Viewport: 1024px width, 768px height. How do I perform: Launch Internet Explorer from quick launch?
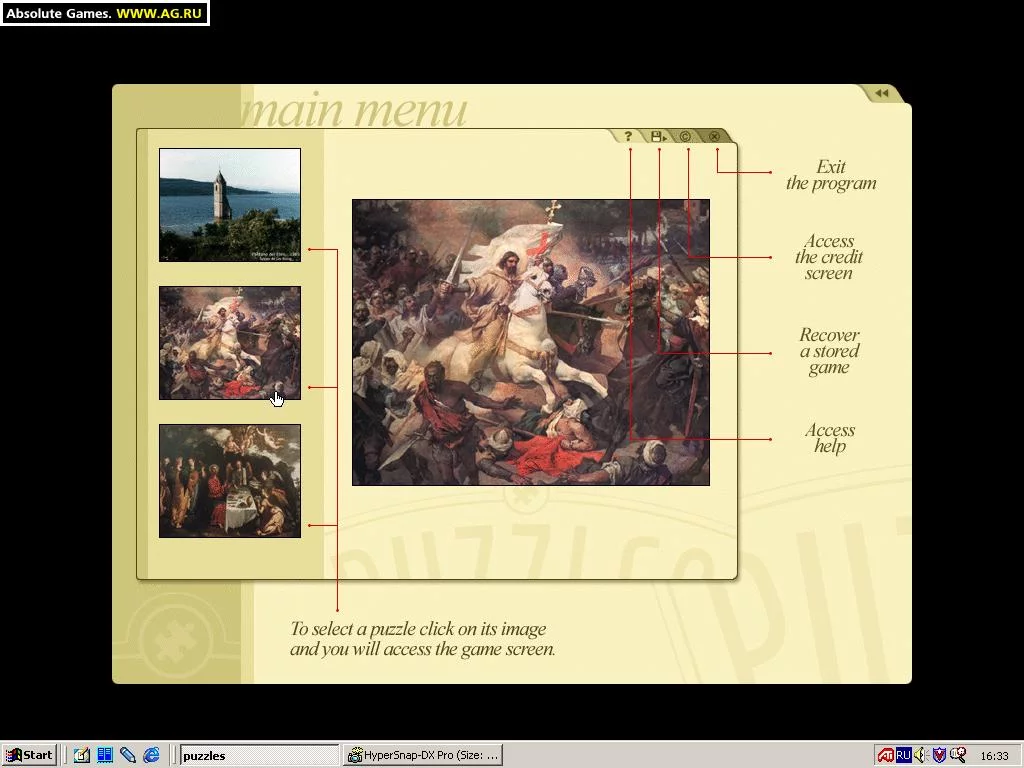click(151, 755)
